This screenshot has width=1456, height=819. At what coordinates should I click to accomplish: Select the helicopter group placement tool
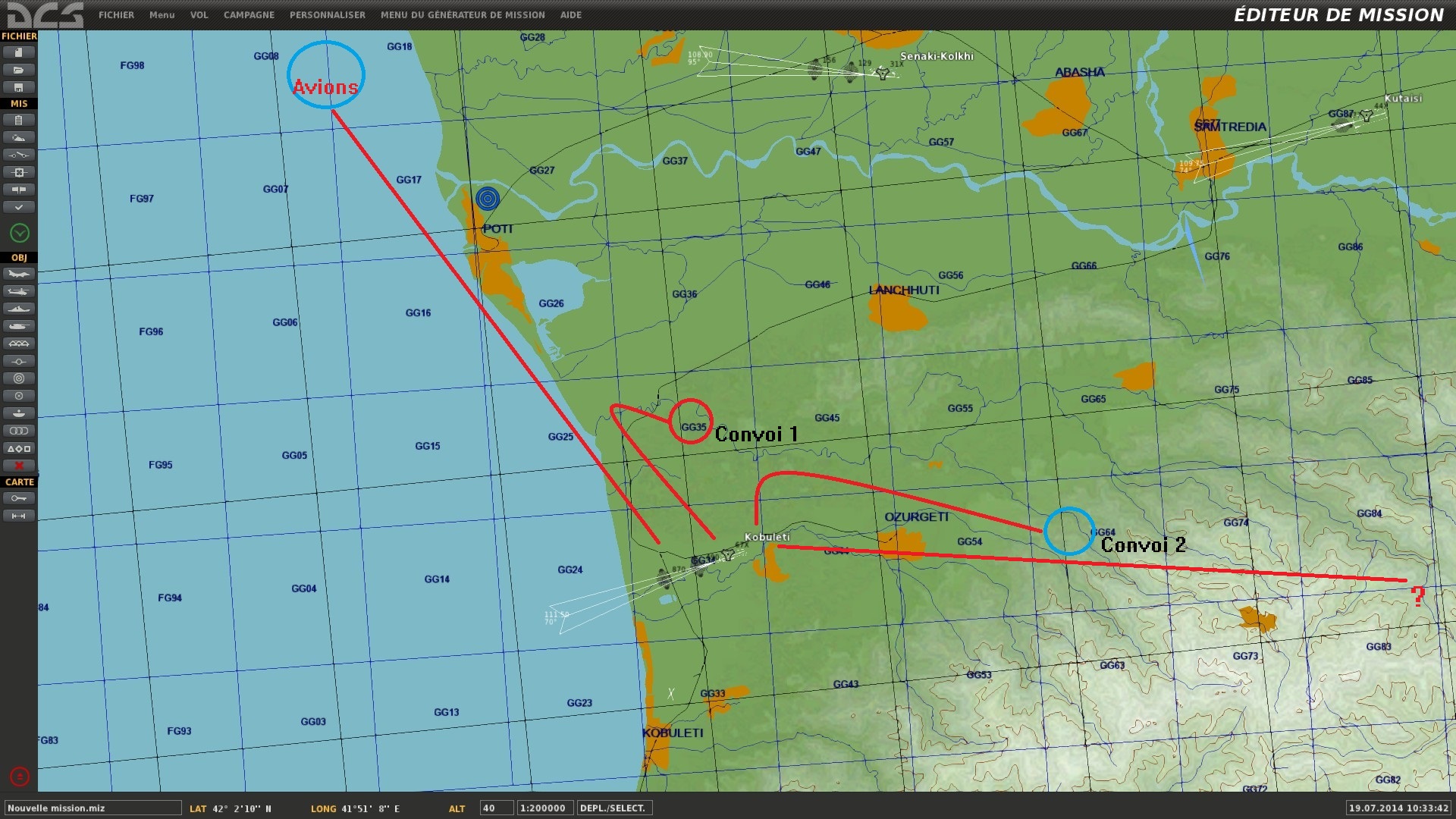pyautogui.click(x=19, y=291)
